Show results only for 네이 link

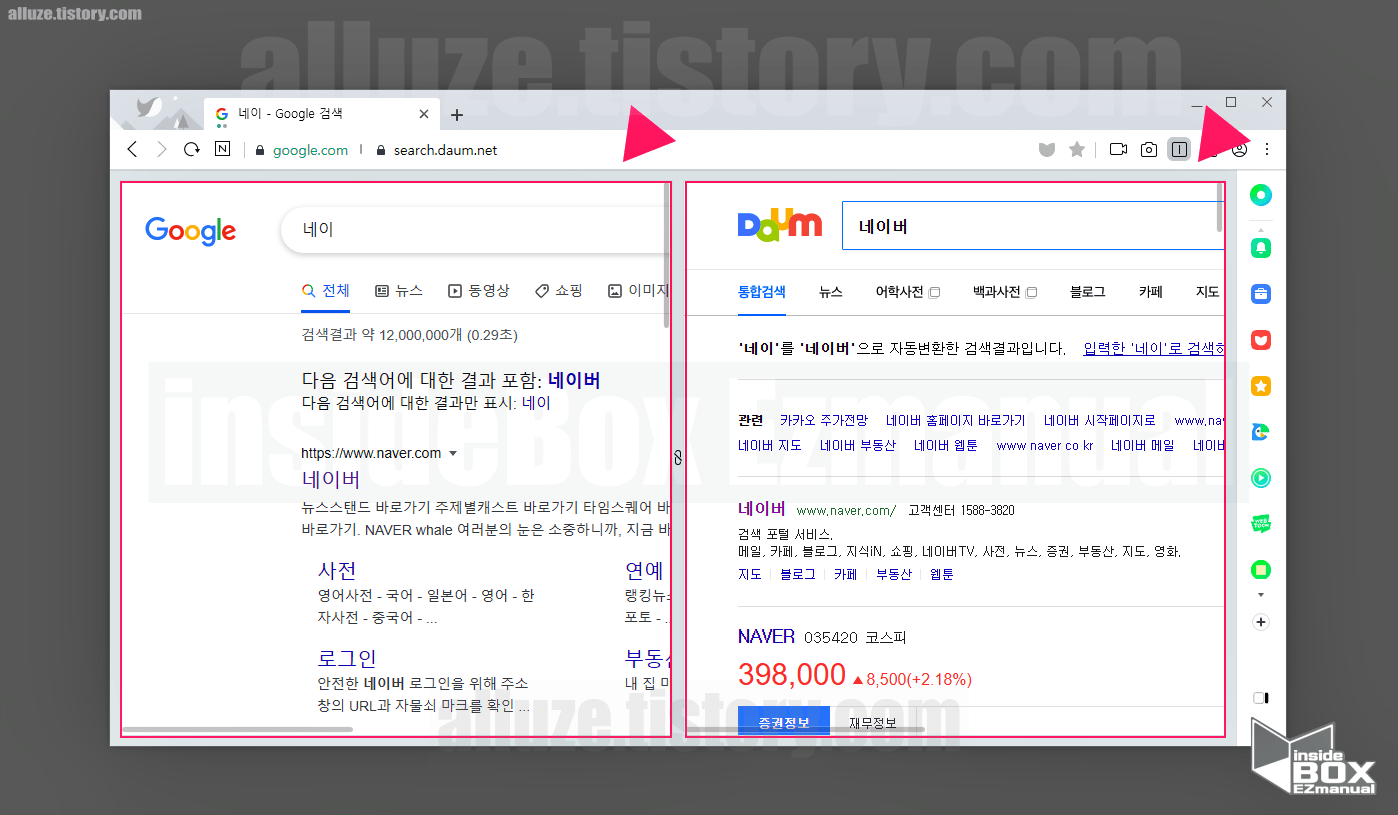[536, 403]
